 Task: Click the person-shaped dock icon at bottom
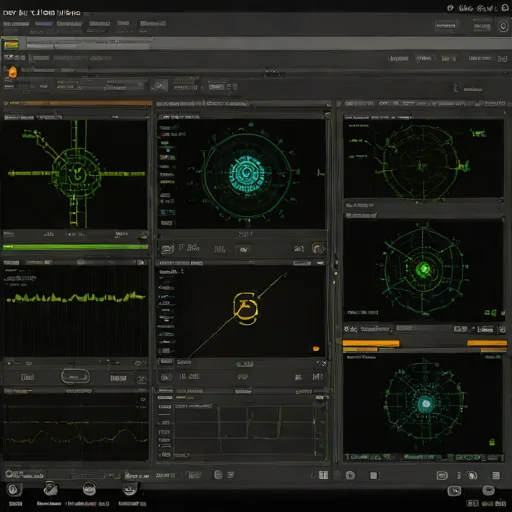coord(51,489)
